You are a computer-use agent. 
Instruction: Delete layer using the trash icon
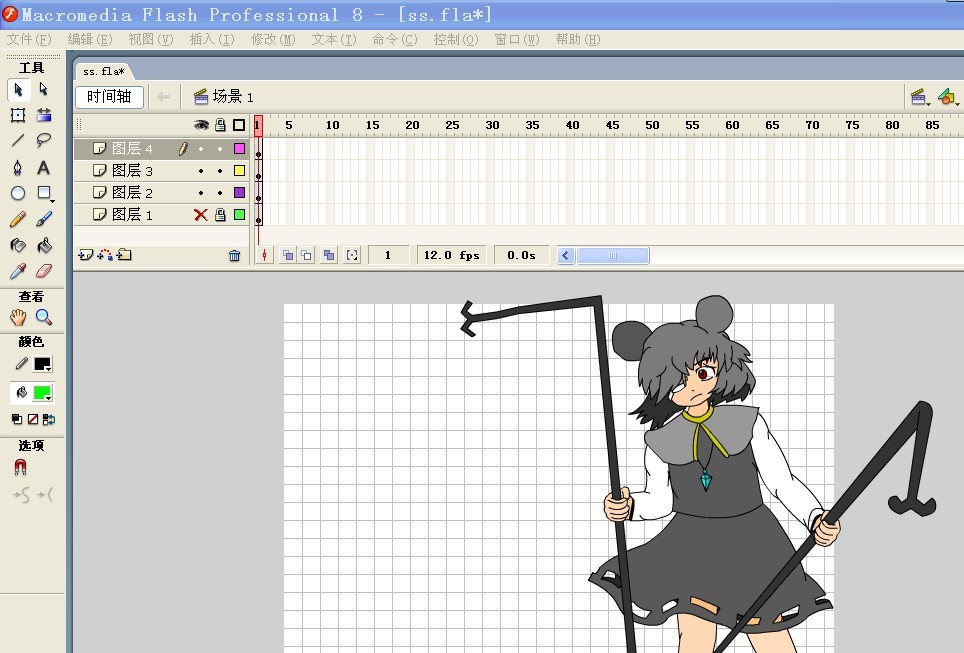click(235, 256)
